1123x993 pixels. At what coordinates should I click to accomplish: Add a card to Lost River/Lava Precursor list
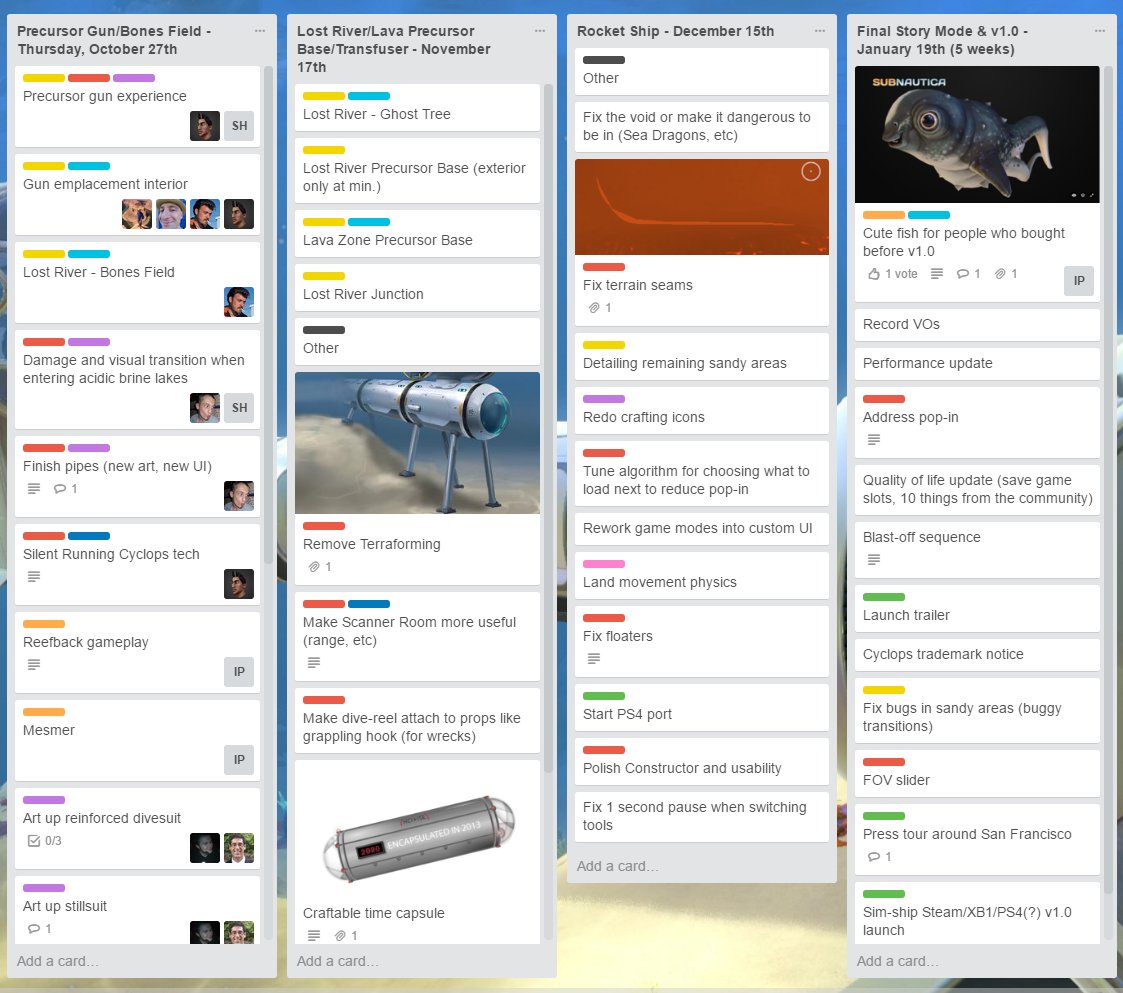[338, 961]
